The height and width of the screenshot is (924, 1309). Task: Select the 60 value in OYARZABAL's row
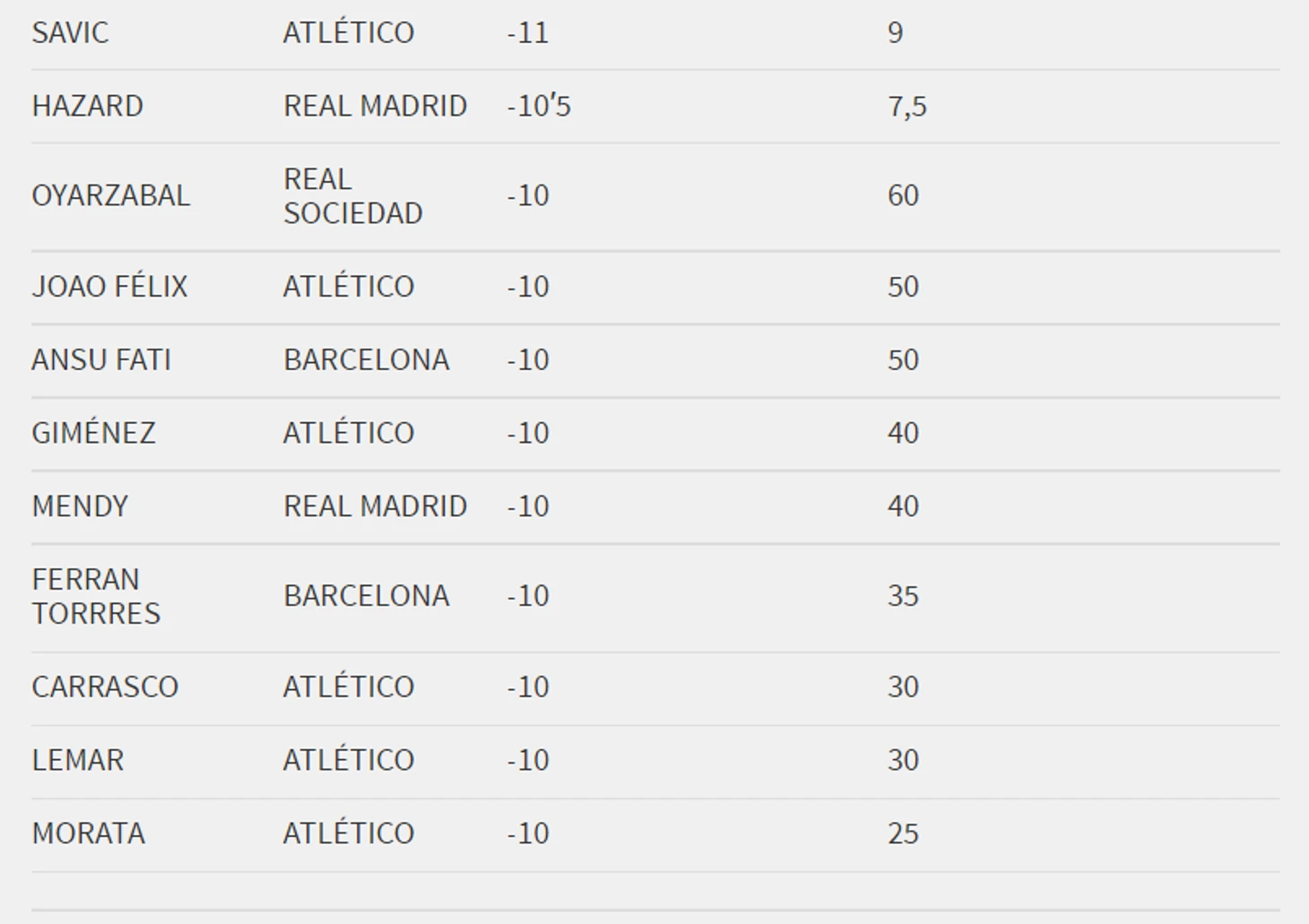pyautogui.click(x=903, y=196)
